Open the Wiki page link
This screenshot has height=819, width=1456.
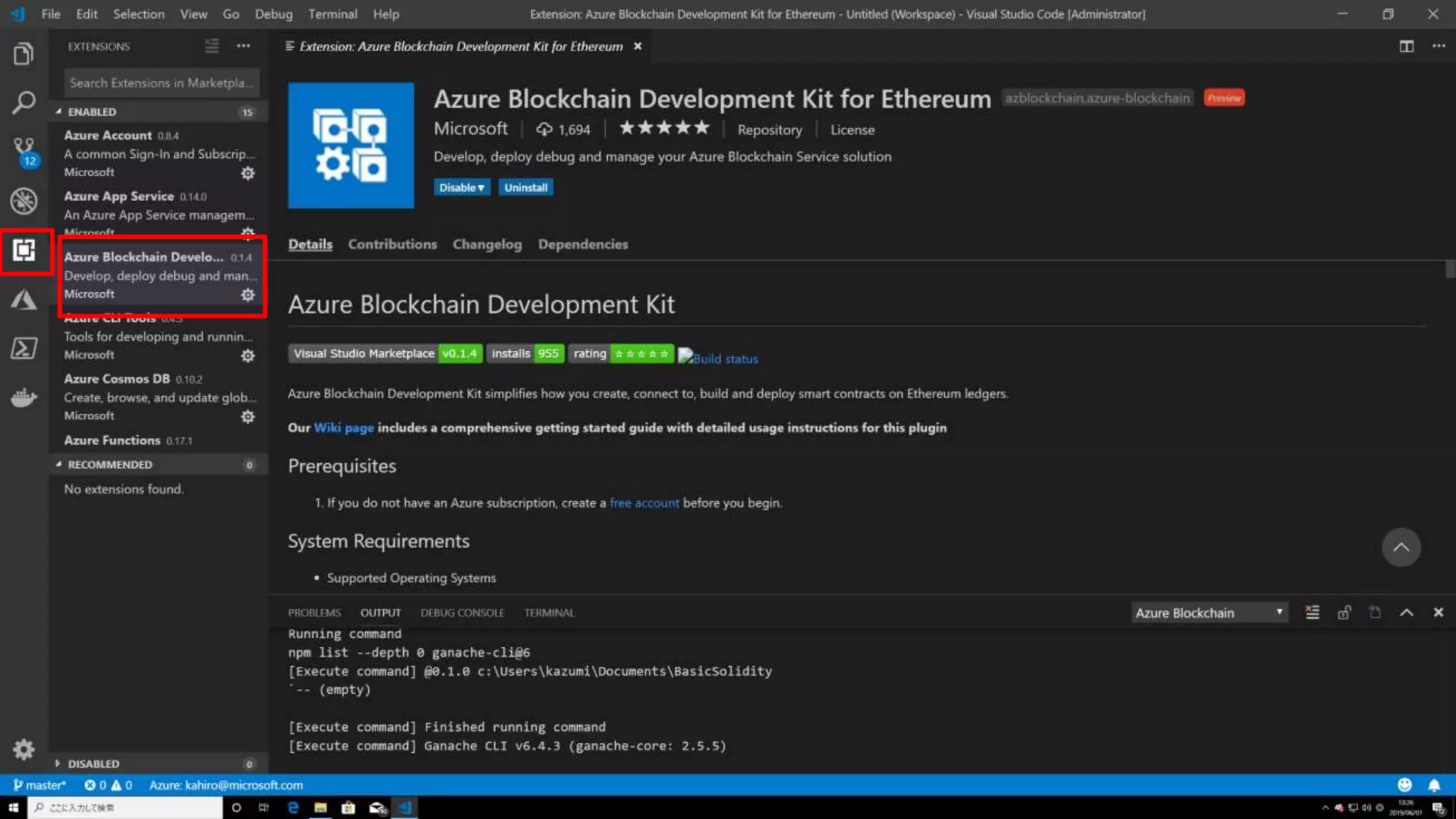coord(343,428)
